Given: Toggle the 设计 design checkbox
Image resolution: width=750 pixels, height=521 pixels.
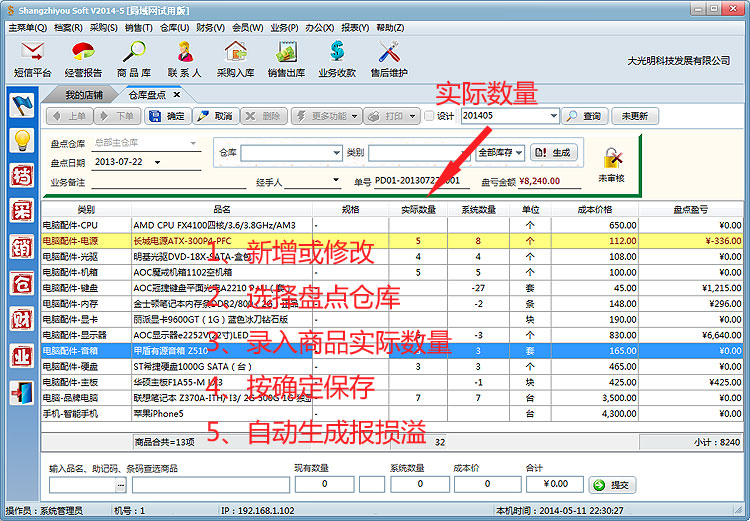Looking at the screenshot, I should (430, 116).
